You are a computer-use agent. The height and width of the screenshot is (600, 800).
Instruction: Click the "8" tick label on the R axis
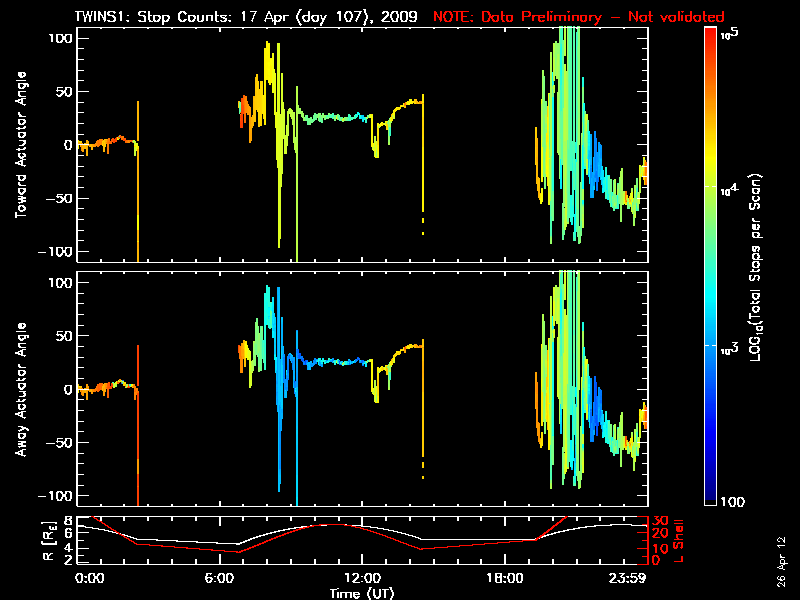69,521
